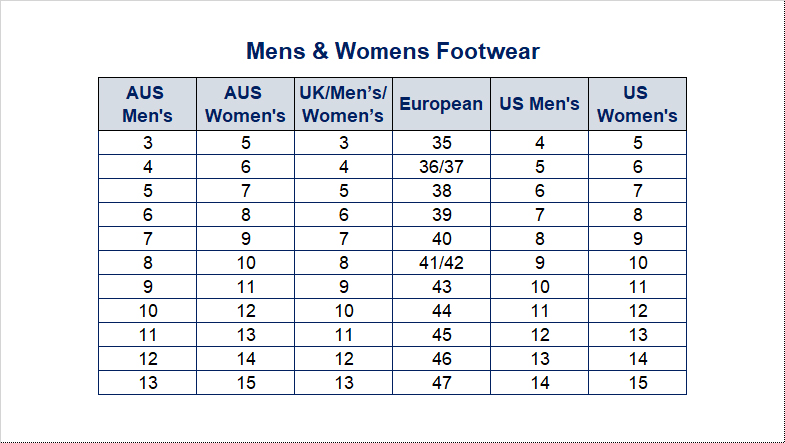Click the 'Mens & Womens Footwear' title
The height and width of the screenshot is (443, 785).
point(392,51)
